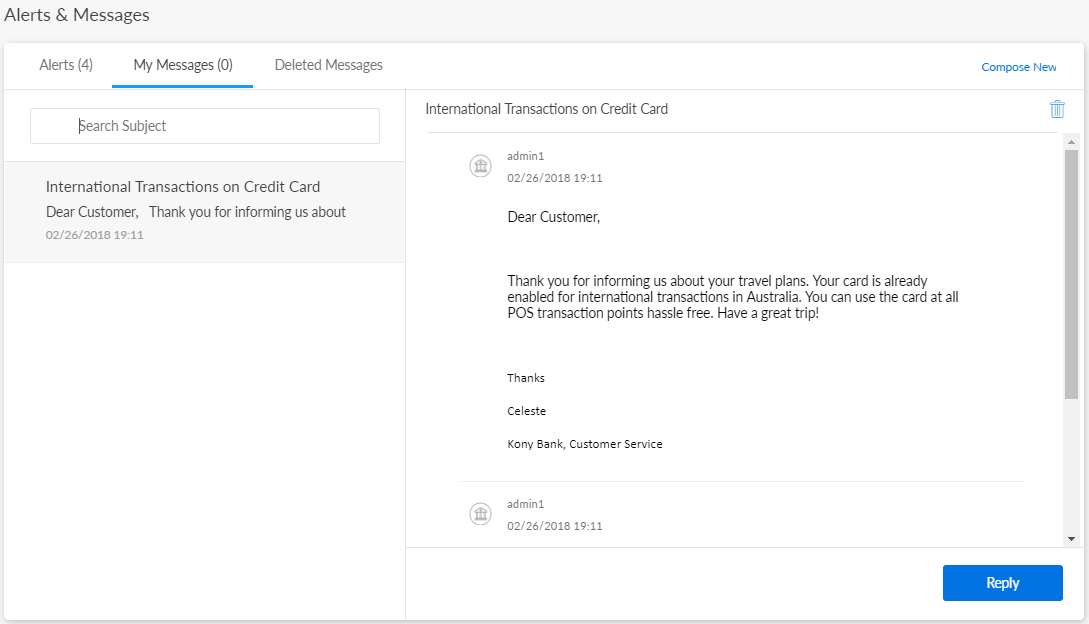
Task: Click the travel plans paragraph in message body
Action: 733,297
